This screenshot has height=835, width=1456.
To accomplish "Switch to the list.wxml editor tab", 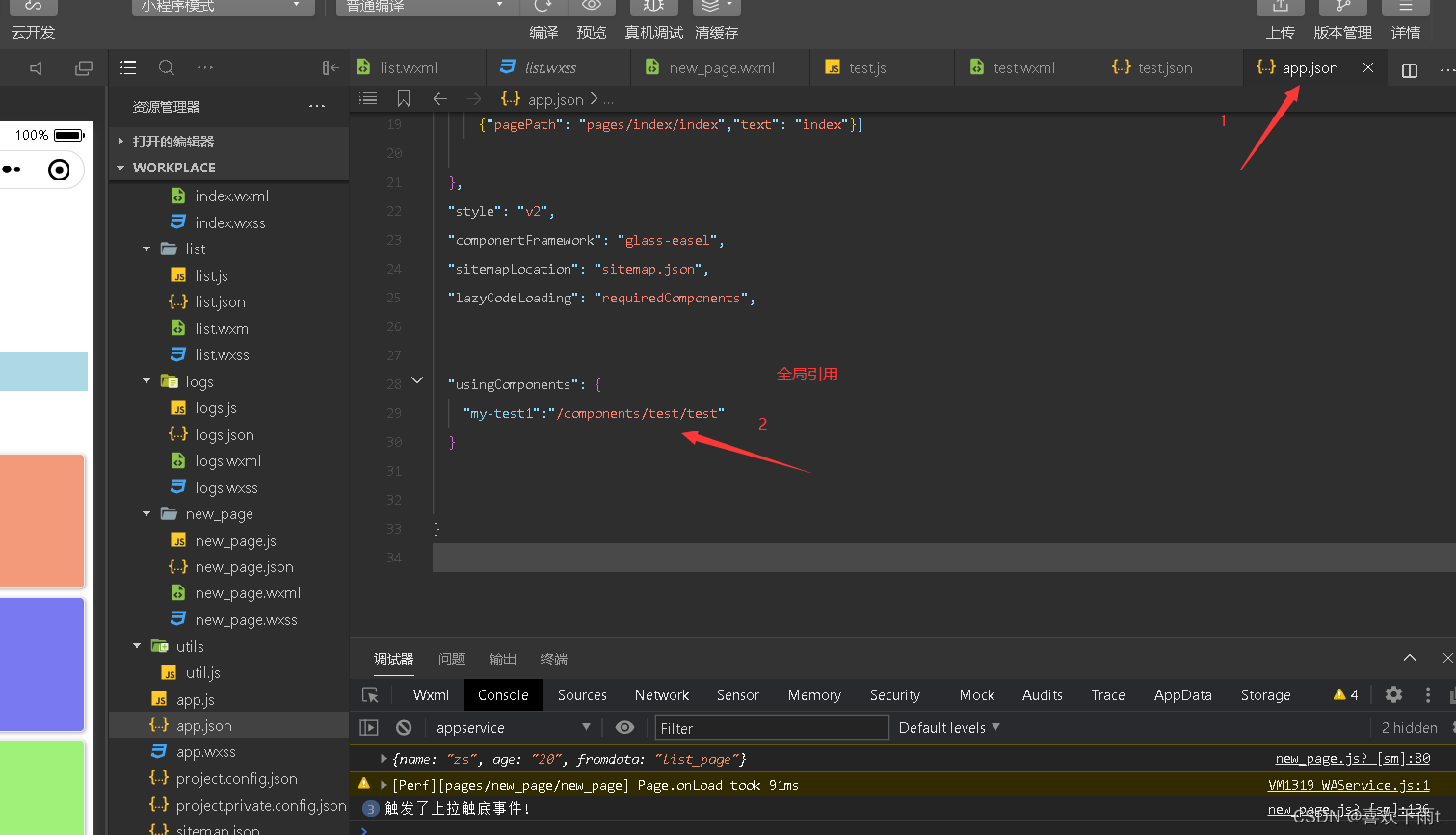I will [x=416, y=67].
